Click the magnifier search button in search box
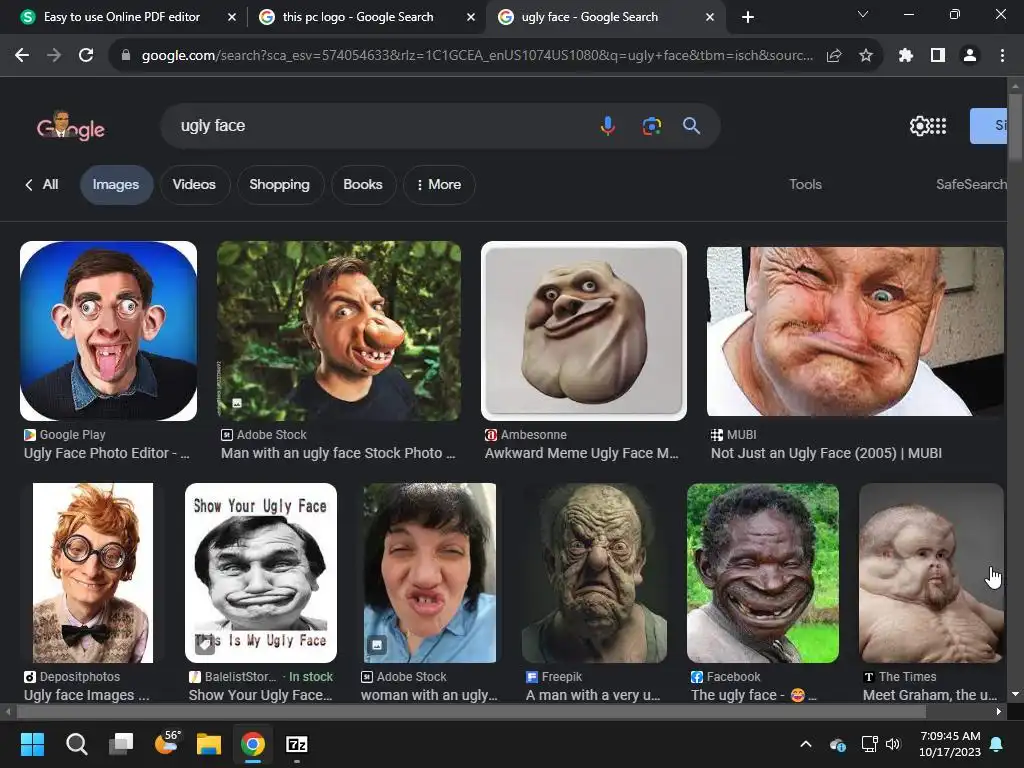 (692, 125)
